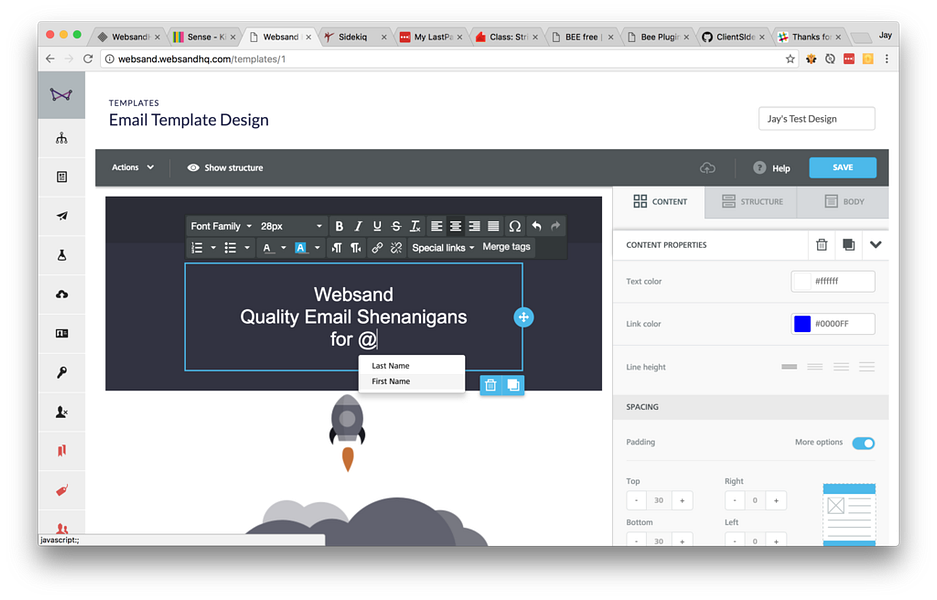Open the paper plane sidebar item

click(x=62, y=216)
